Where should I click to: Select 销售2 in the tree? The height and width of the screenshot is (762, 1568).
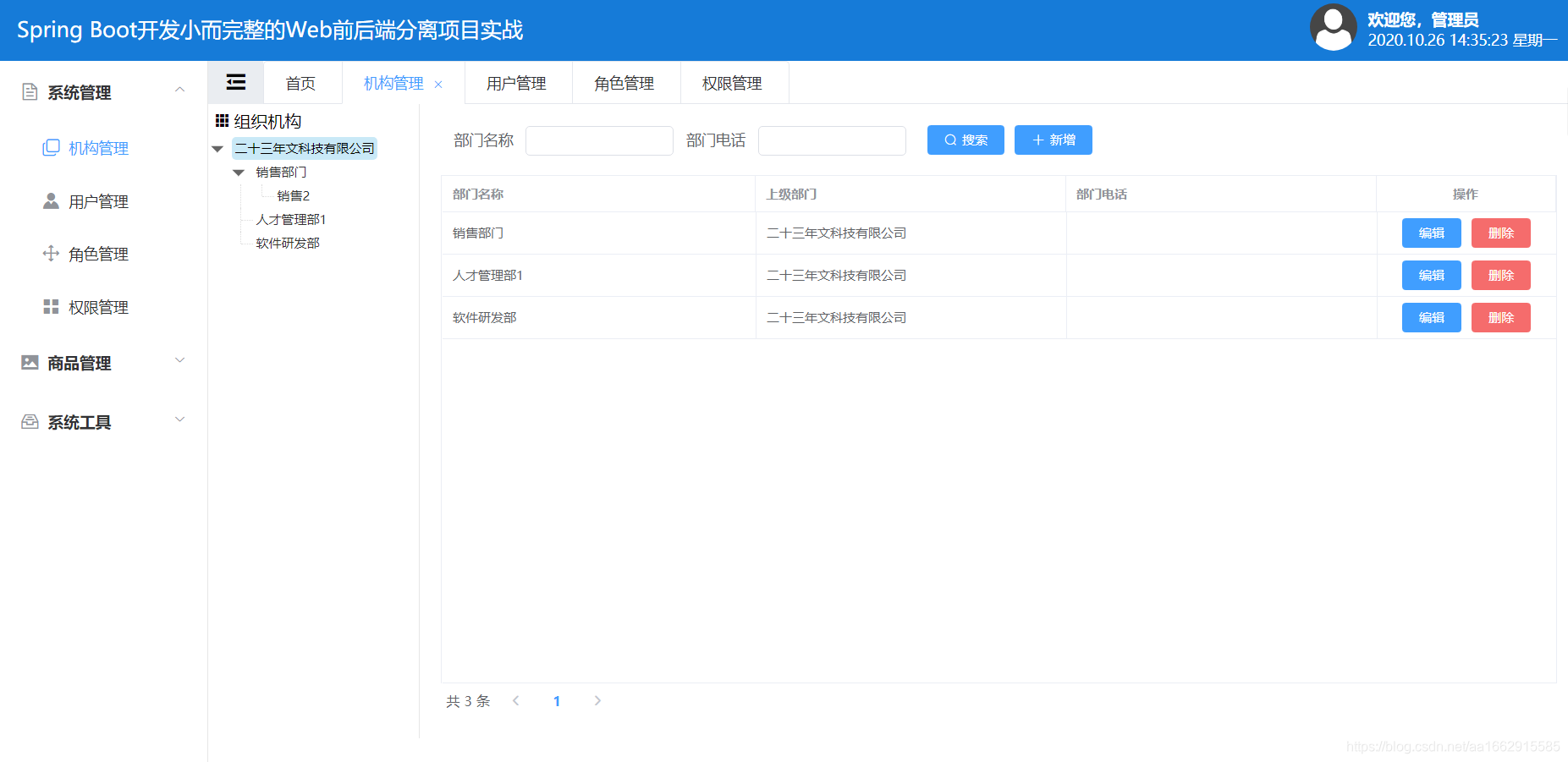click(x=294, y=196)
